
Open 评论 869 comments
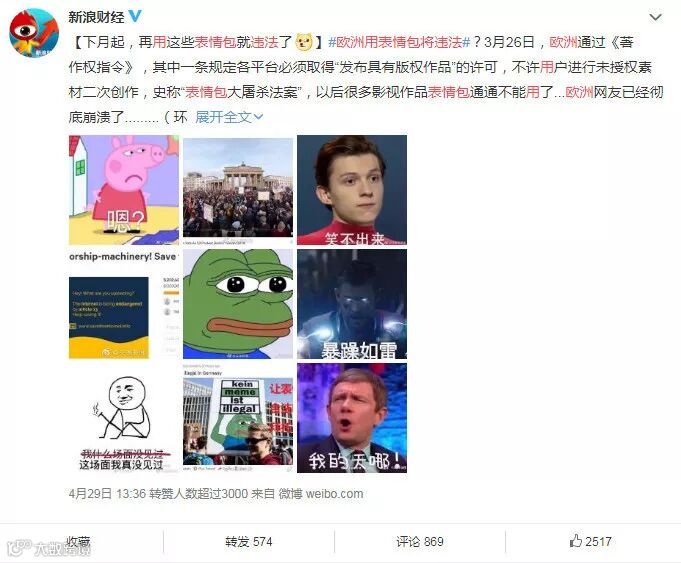(420, 542)
